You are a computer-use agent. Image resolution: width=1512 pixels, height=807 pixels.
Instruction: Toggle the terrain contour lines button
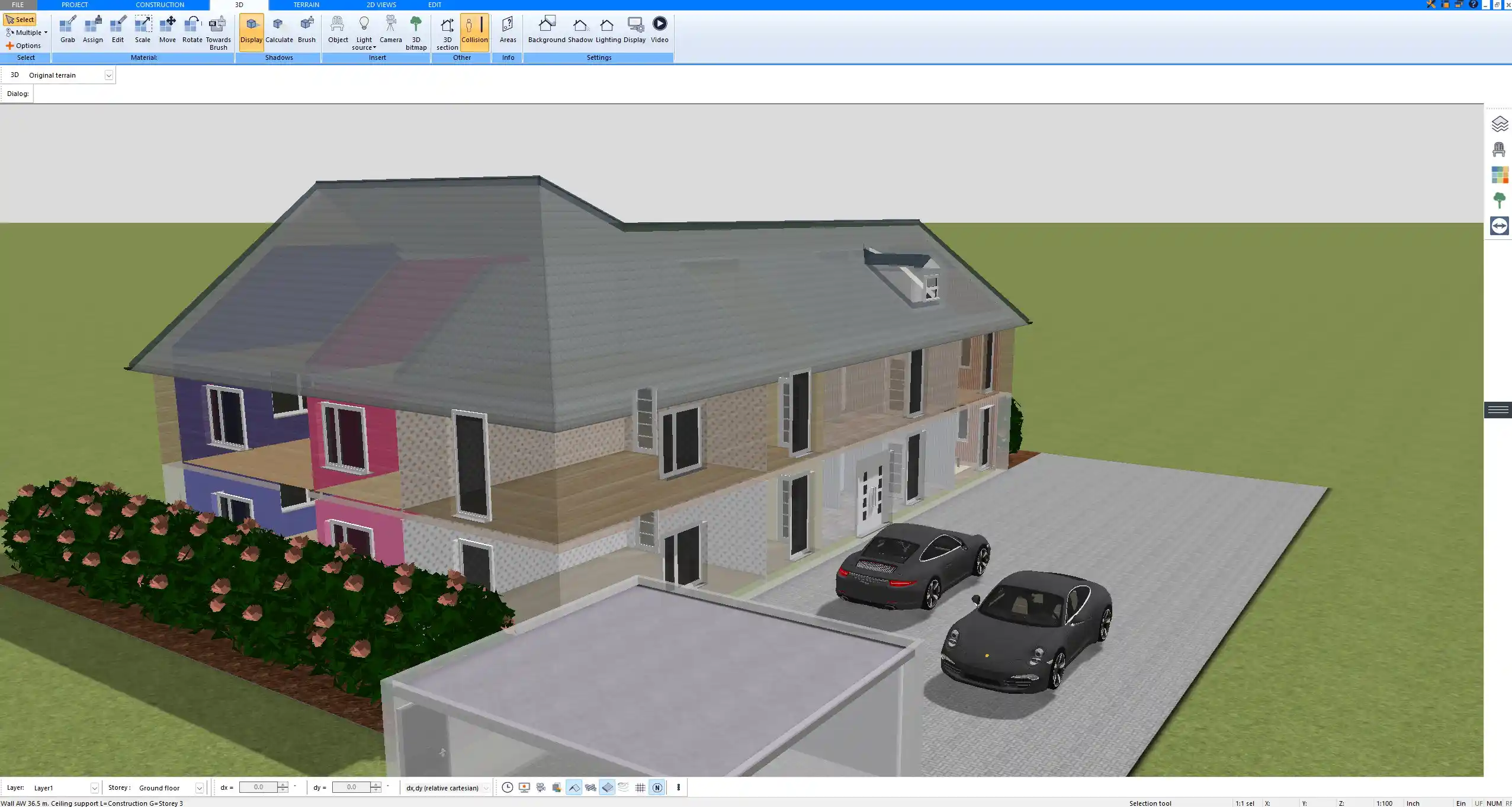[624, 787]
